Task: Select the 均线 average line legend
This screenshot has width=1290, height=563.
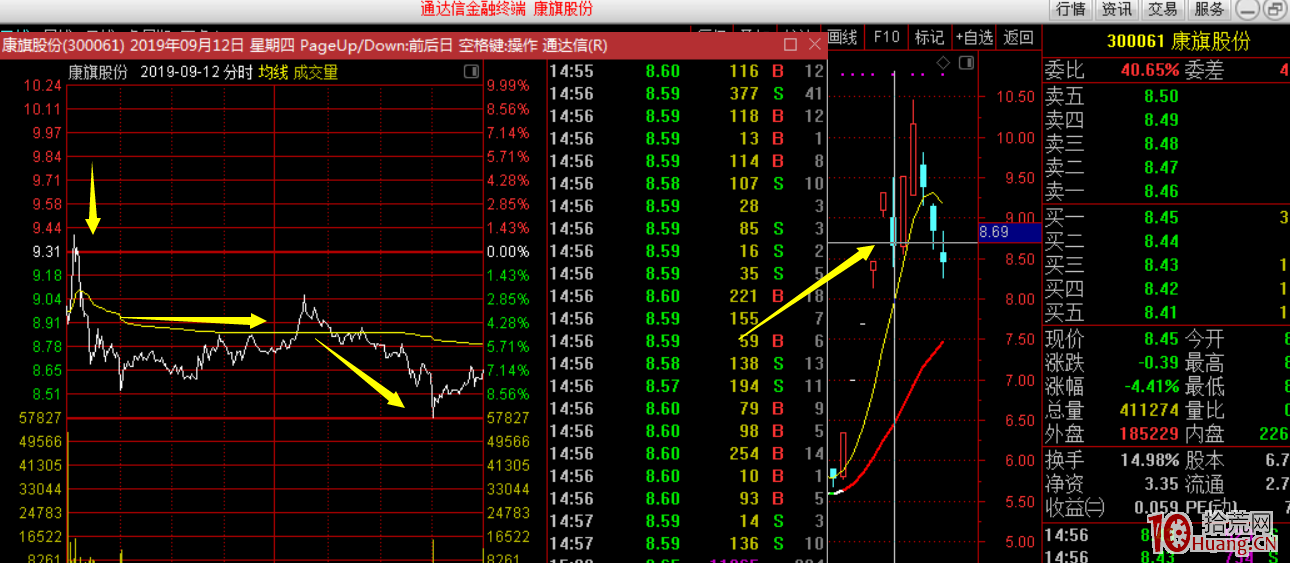Action: [273, 73]
